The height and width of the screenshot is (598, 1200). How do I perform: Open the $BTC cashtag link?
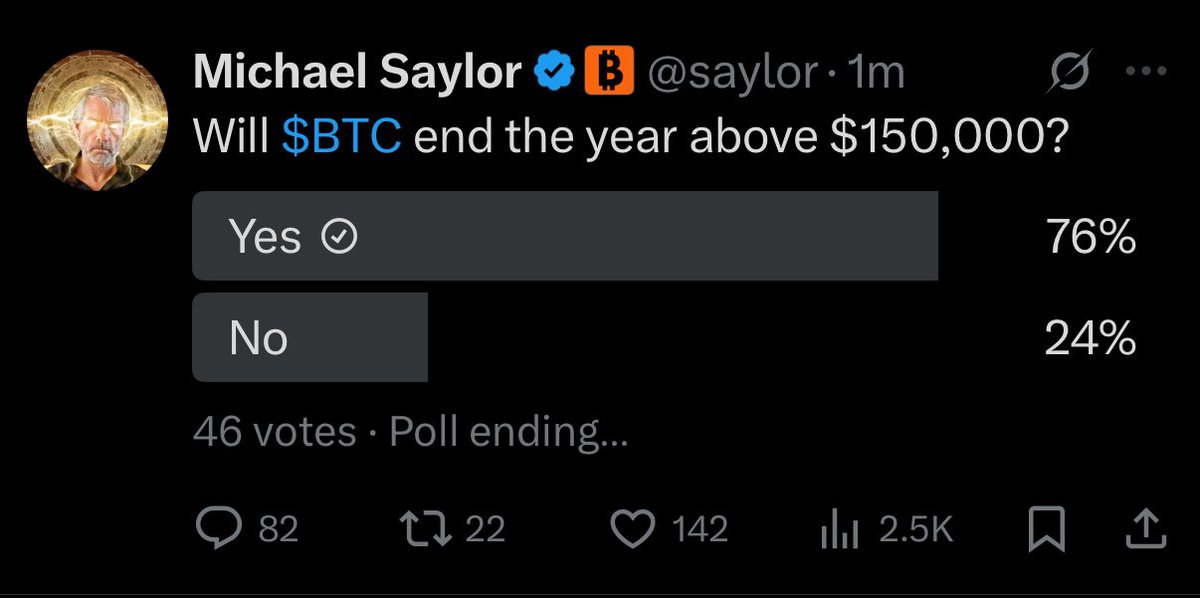tap(342, 137)
